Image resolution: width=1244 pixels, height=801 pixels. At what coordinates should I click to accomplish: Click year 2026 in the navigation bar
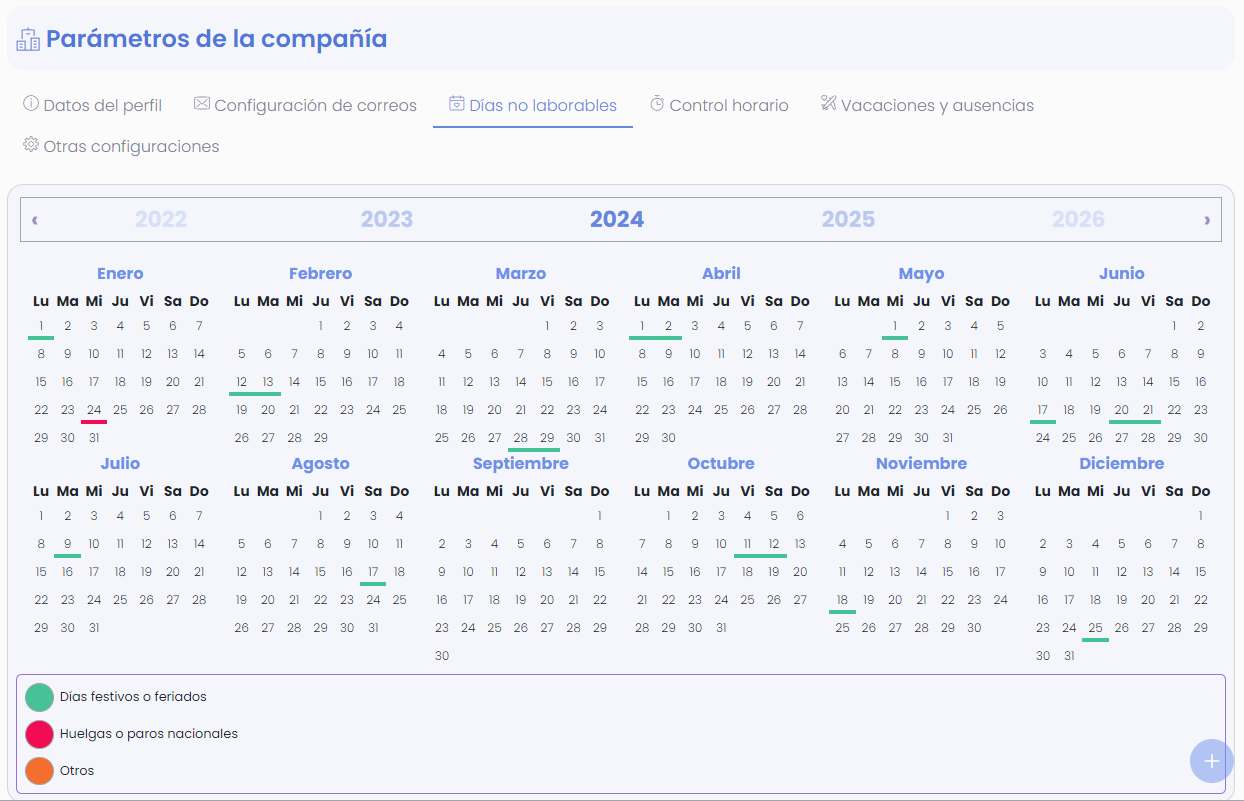(1078, 219)
